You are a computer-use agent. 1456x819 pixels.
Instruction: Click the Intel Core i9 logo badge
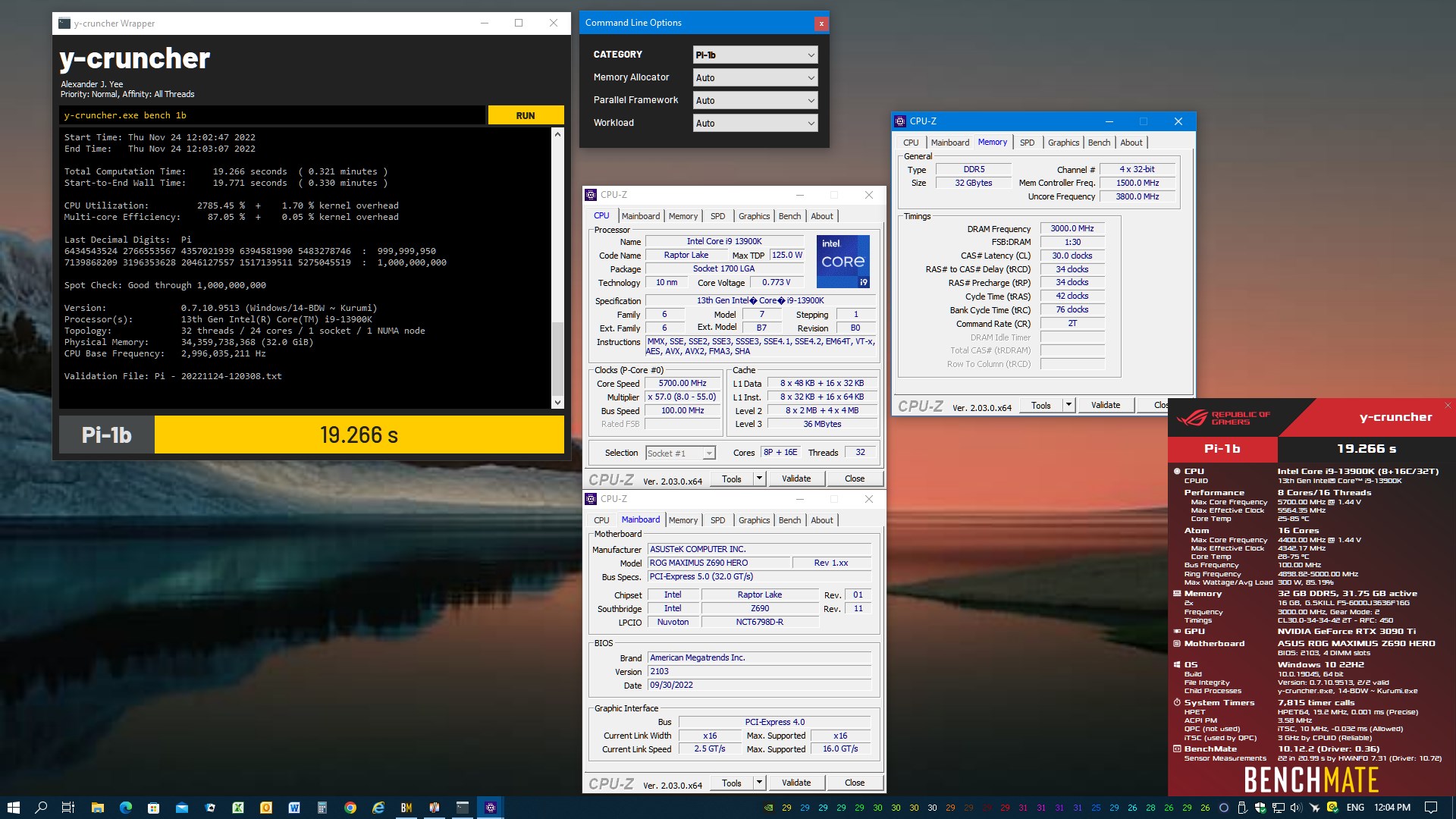coord(843,261)
